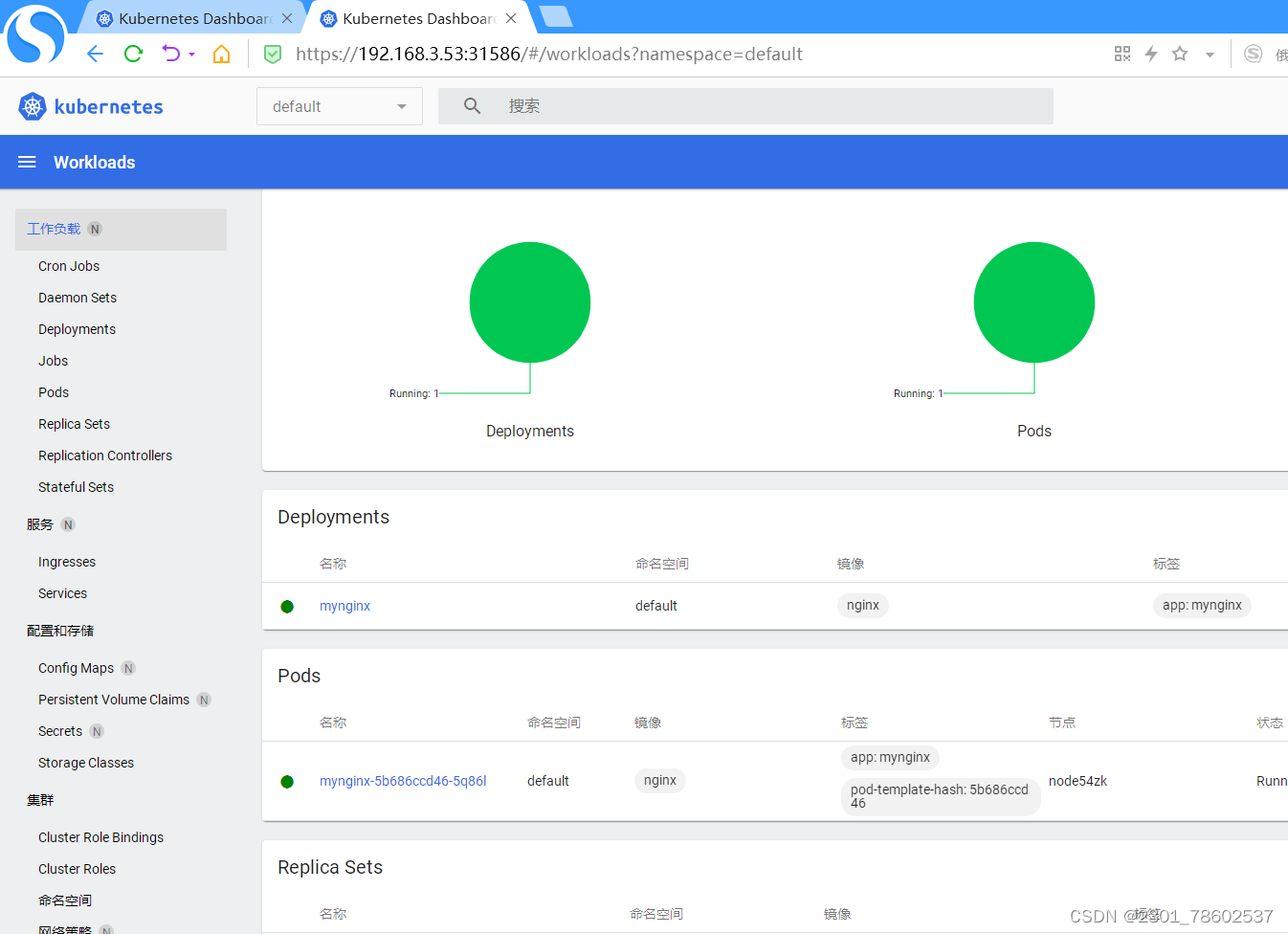Screen dimensions: 1288x934
Task: Close the active Kubernetes Dashboard tab
Action: pyautogui.click(x=511, y=18)
